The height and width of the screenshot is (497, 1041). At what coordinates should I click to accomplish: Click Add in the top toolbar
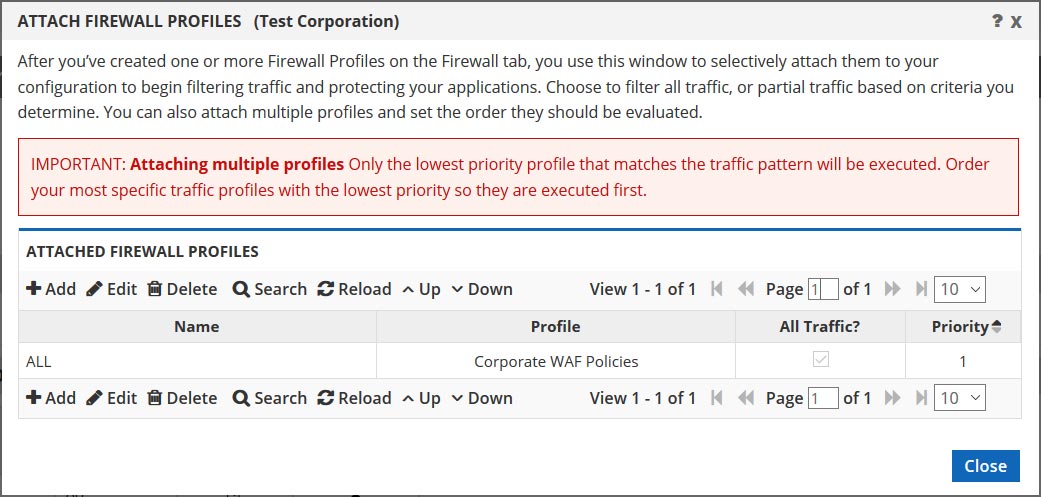(x=51, y=289)
